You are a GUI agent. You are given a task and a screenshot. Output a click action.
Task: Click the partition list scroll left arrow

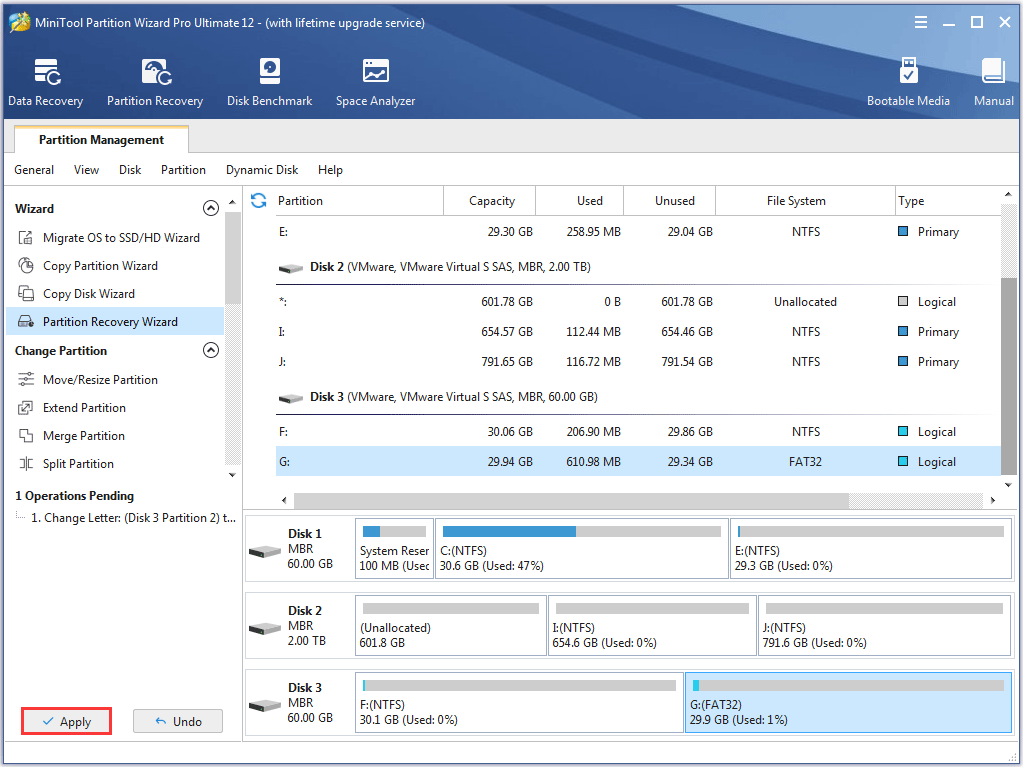pyautogui.click(x=284, y=500)
